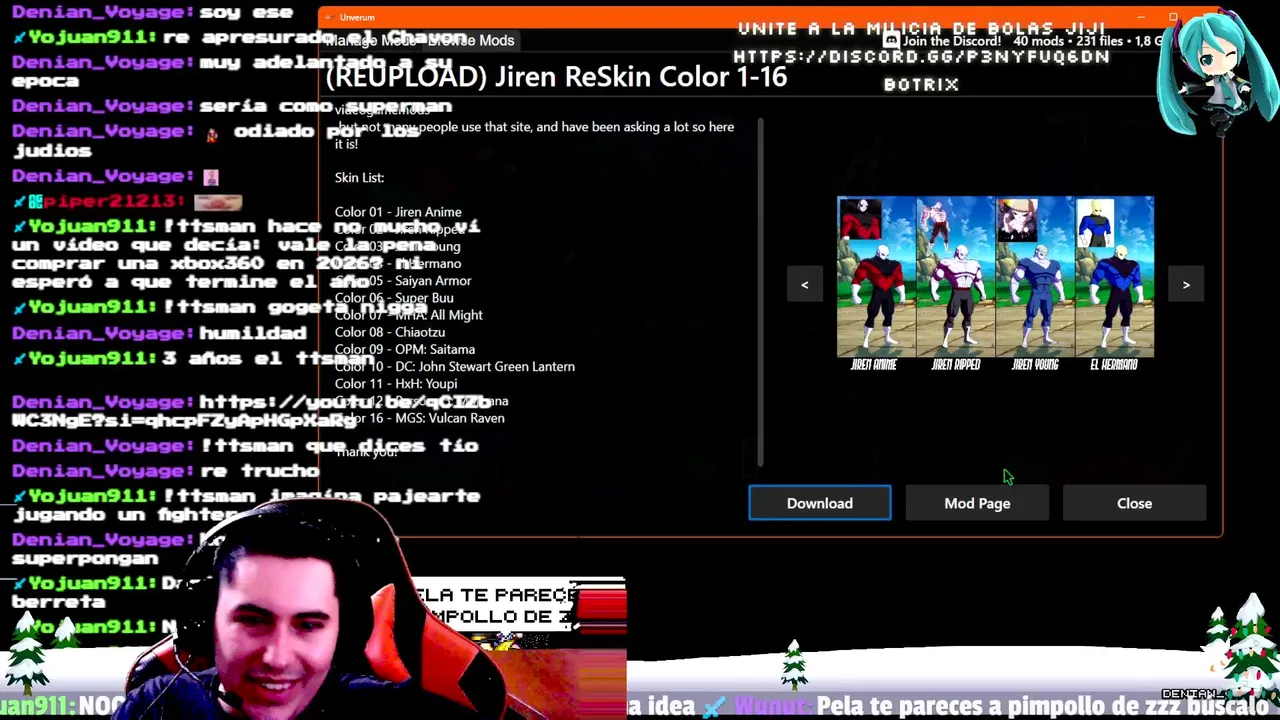
Task: Click the Jiren skins preview image
Action: 995,285
